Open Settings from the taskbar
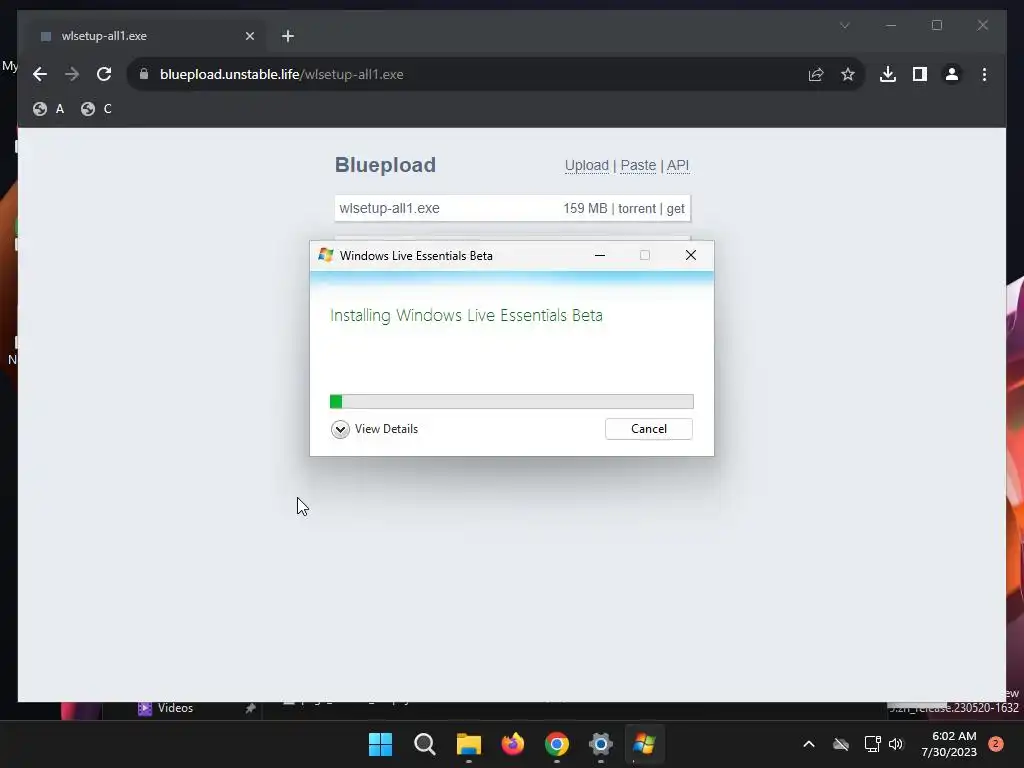The height and width of the screenshot is (768, 1024). (x=601, y=744)
